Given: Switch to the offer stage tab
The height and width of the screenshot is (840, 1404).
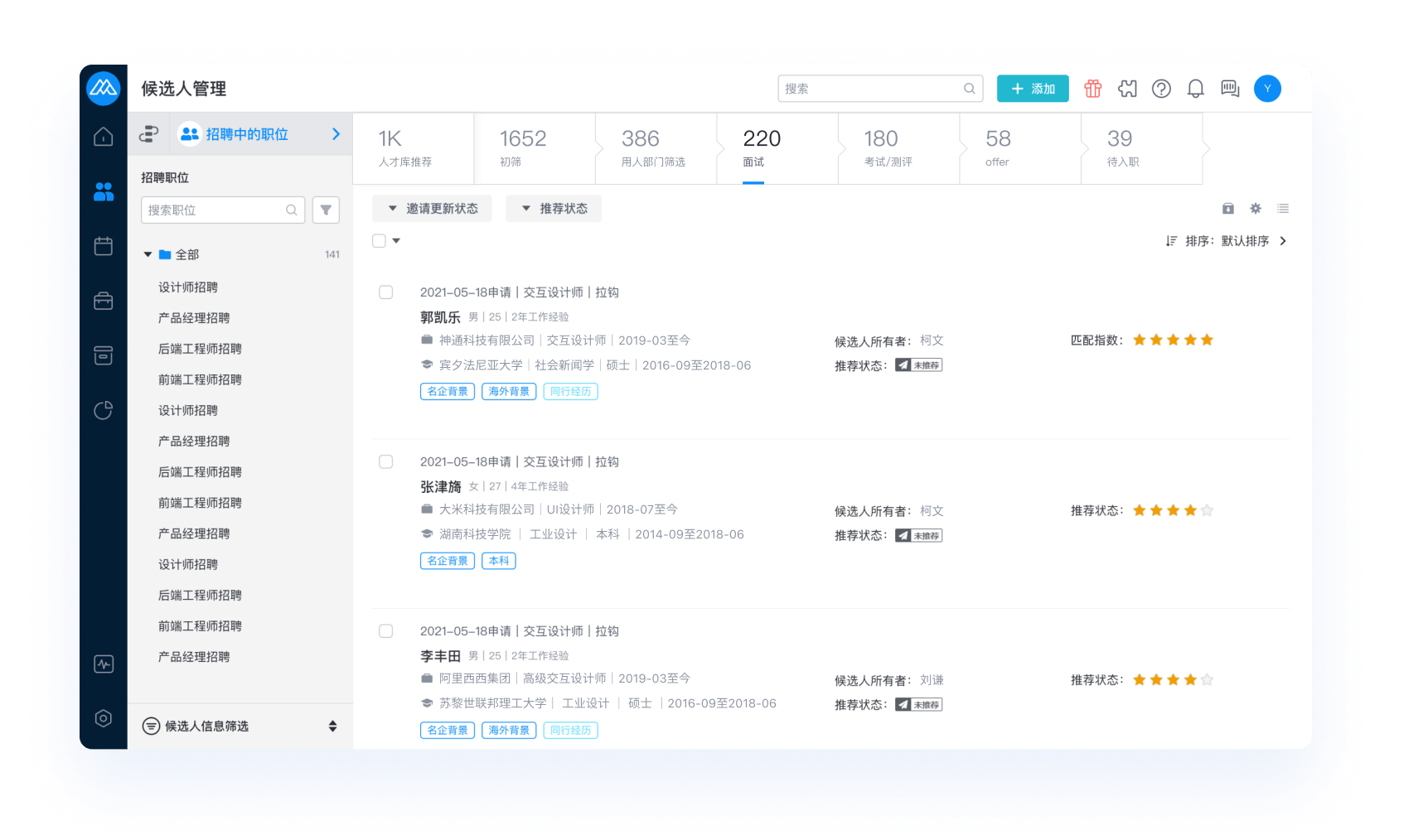Looking at the screenshot, I should (998, 148).
